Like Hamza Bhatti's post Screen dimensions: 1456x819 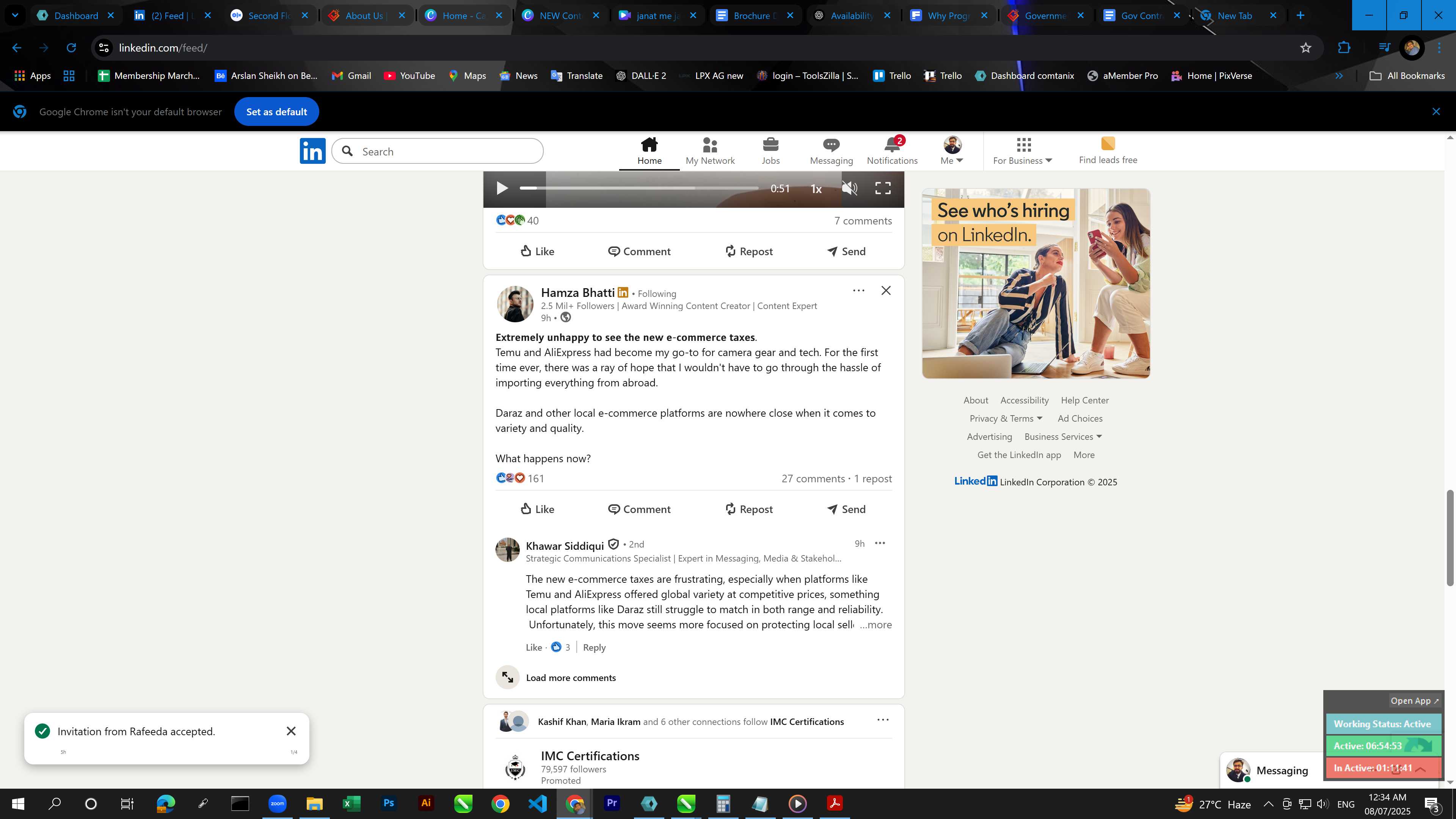click(537, 509)
